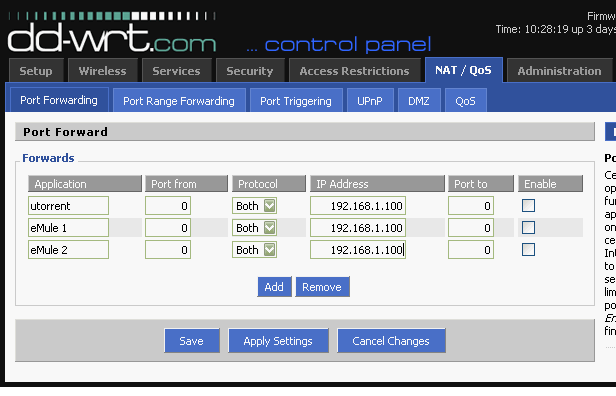Click the Time uptime status text
The width and height of the screenshot is (616, 396).
556,29
